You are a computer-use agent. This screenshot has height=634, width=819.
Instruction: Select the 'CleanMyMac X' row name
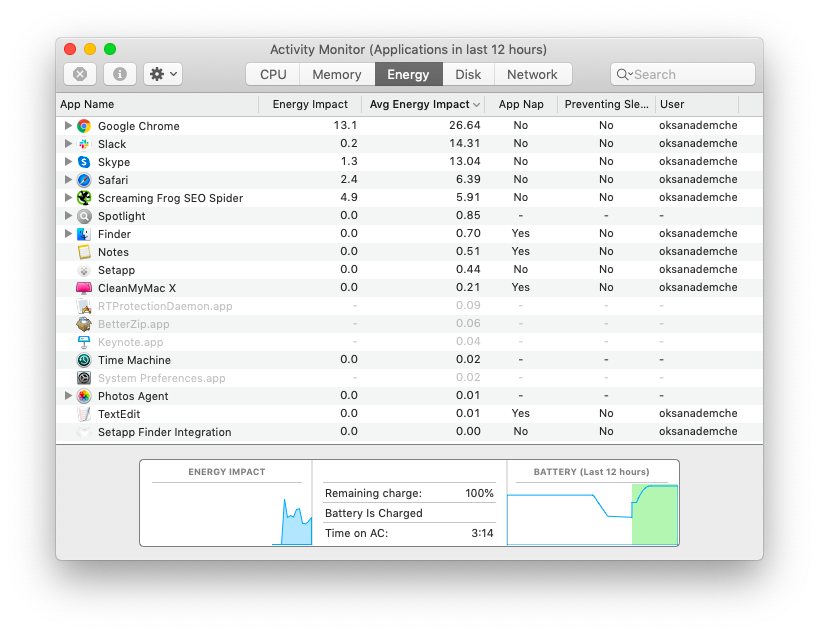137,288
